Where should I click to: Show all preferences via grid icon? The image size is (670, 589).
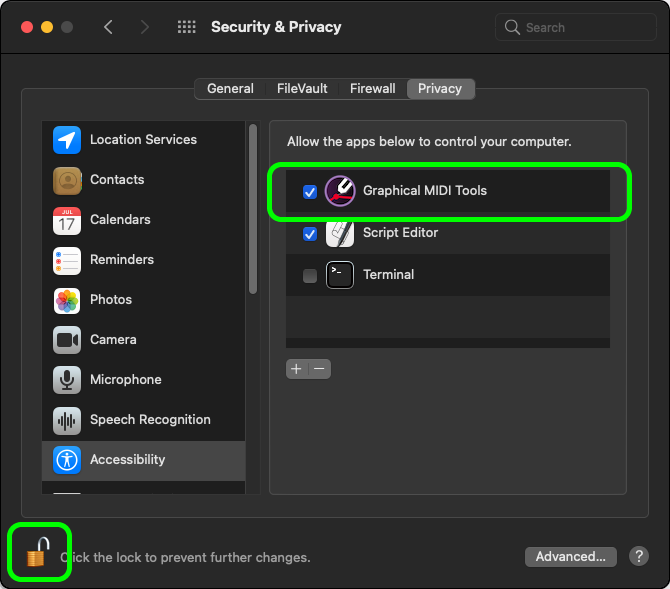click(x=187, y=27)
